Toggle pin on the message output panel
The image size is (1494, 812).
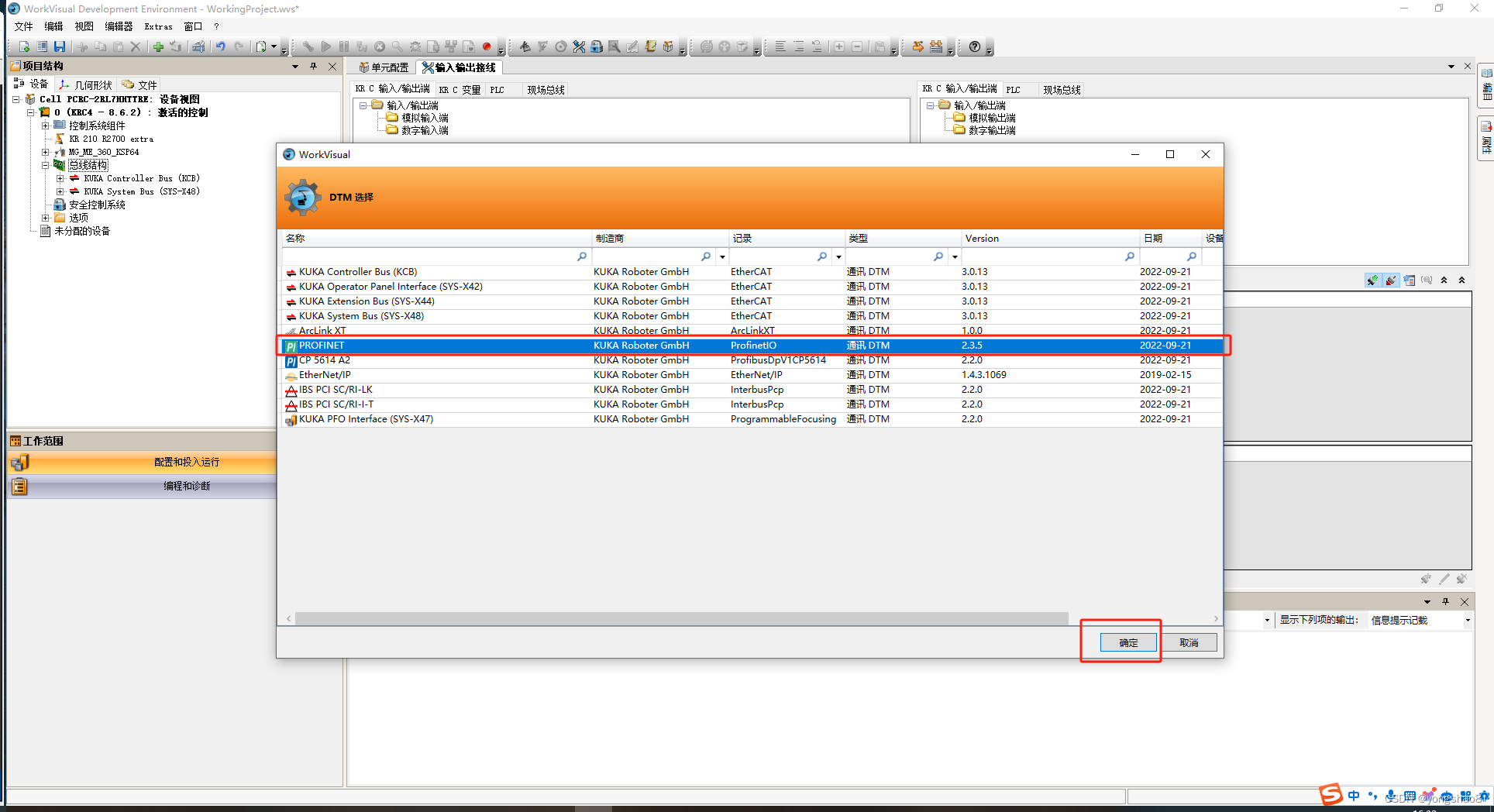(x=1445, y=601)
